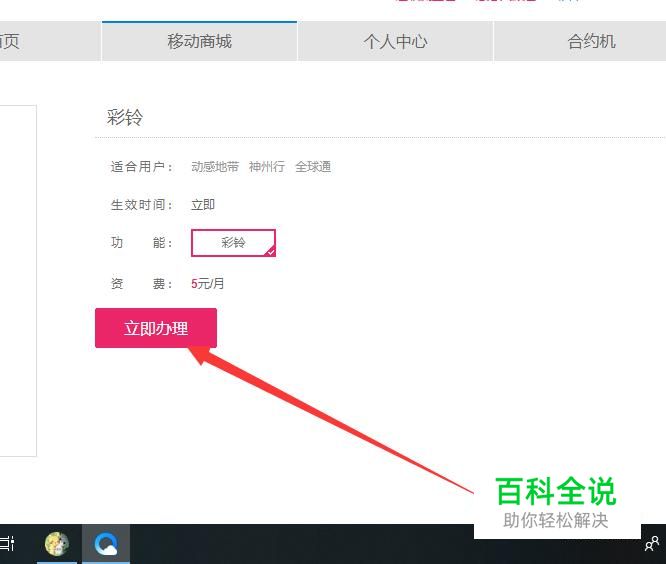Open the cloud browser icon in taskbar
This screenshot has height=564, width=666.
click(x=106, y=544)
